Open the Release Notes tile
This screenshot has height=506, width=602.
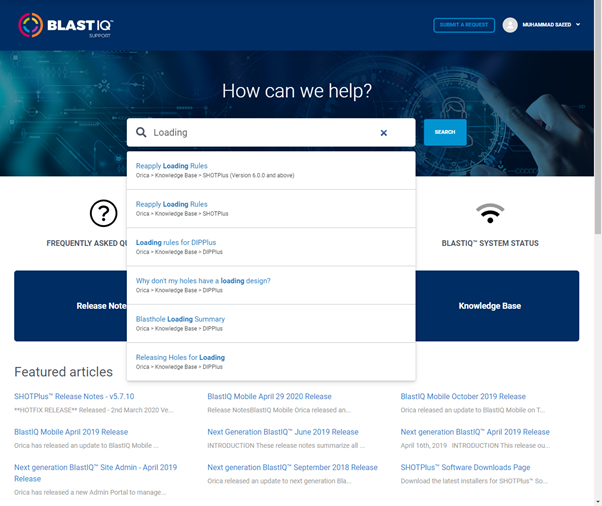point(71,306)
